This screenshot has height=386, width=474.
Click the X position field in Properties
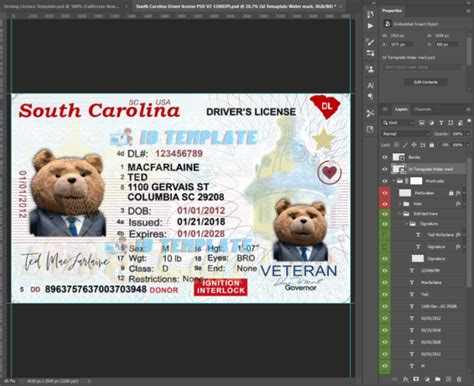pos(401,44)
